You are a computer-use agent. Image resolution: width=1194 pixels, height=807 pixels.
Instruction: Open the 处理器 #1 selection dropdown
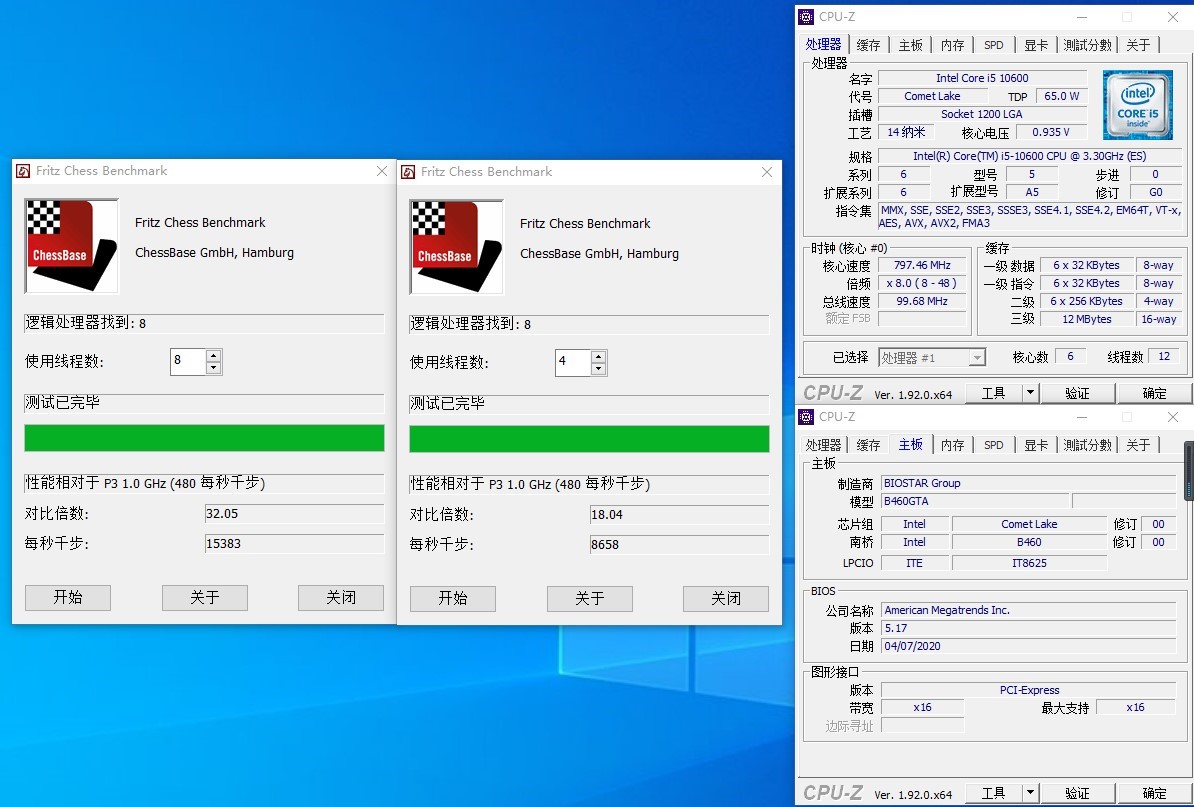point(932,357)
